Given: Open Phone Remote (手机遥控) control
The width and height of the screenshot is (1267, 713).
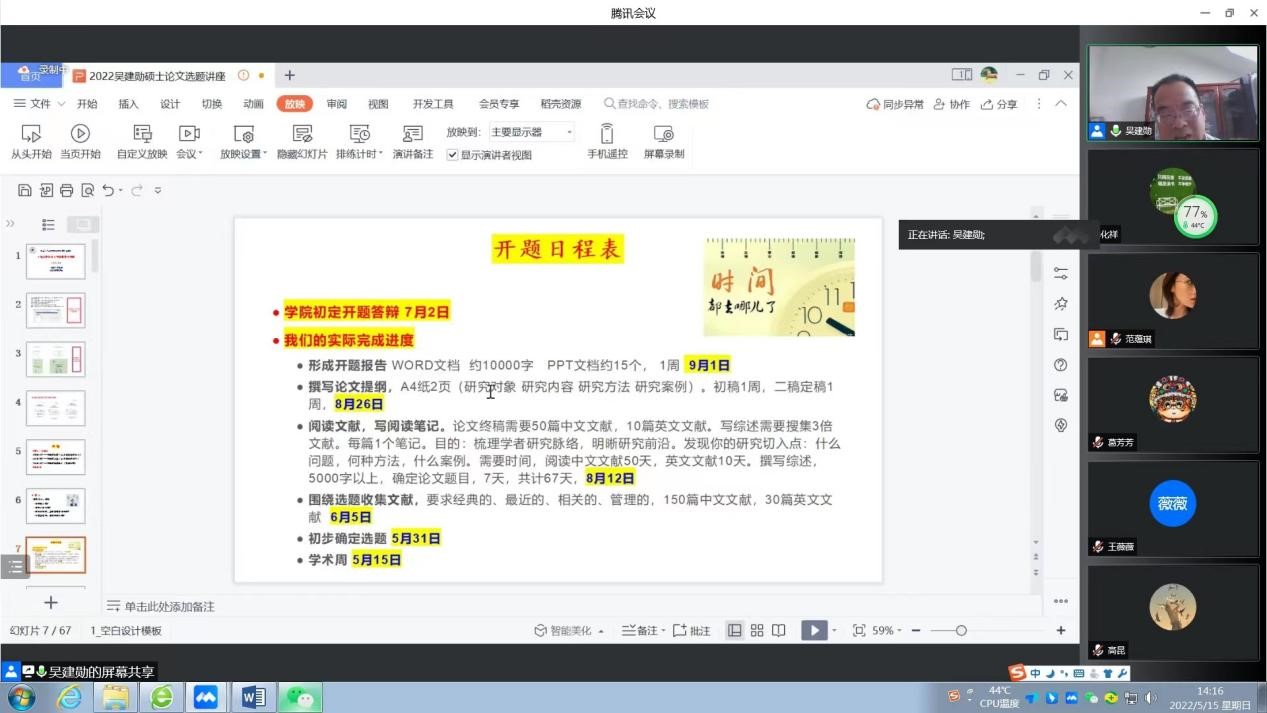Looking at the screenshot, I should coord(607,141).
